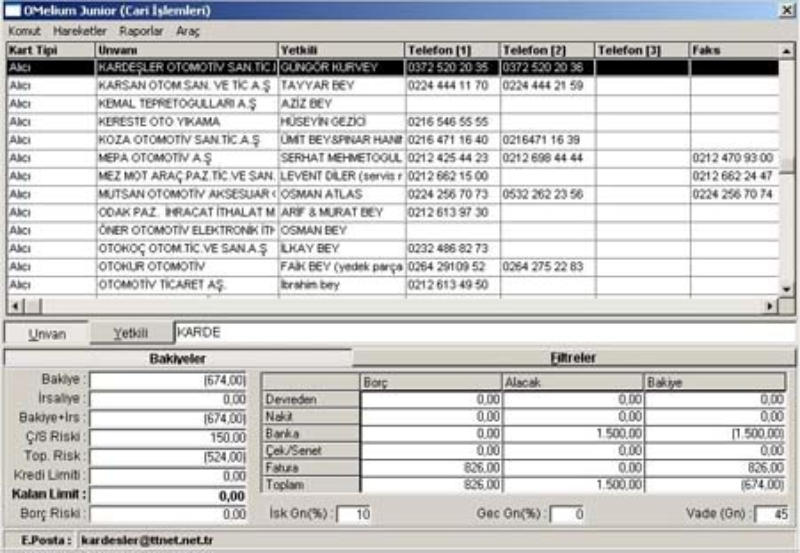Click the Ç/S Riski value field
This screenshot has height=553, width=800.
click(168, 437)
